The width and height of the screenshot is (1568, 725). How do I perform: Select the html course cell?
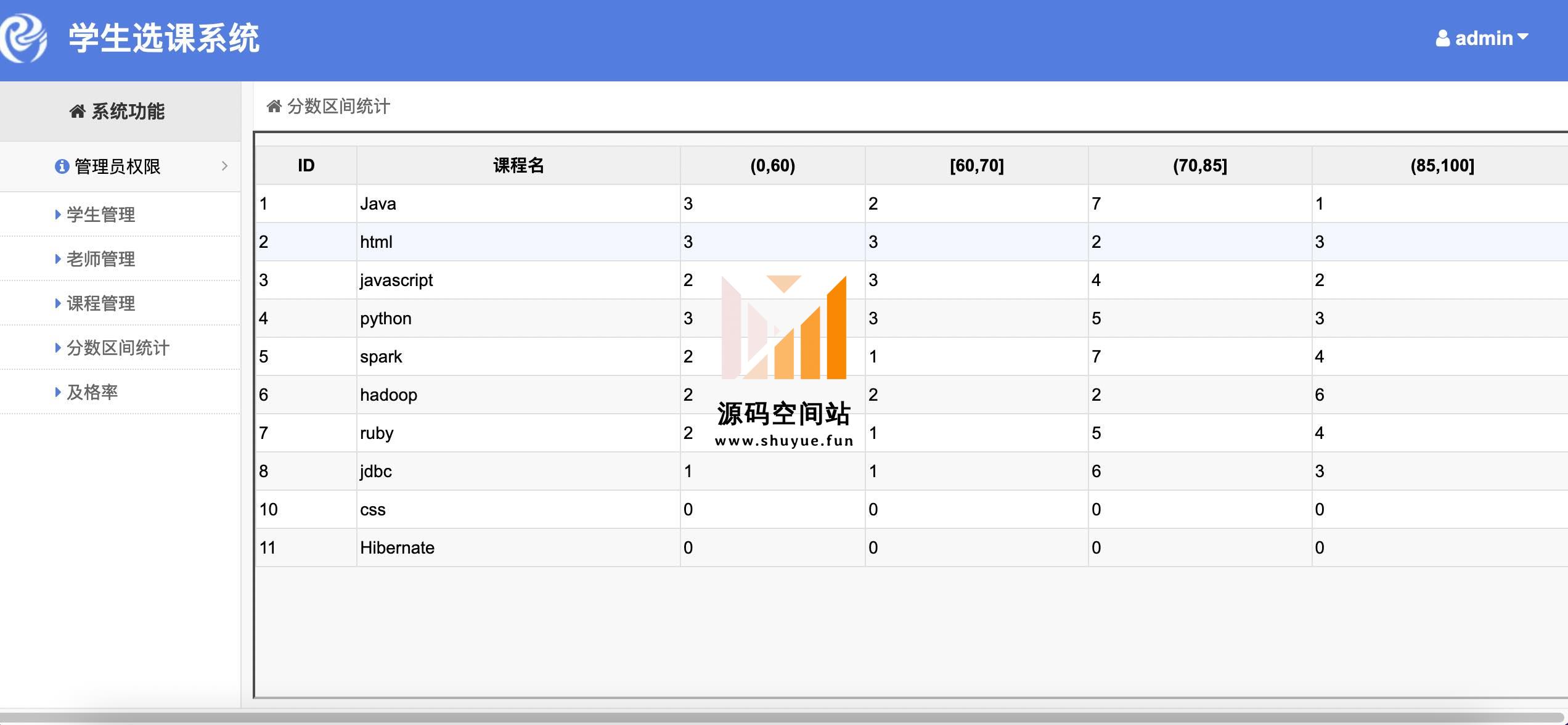tap(518, 242)
